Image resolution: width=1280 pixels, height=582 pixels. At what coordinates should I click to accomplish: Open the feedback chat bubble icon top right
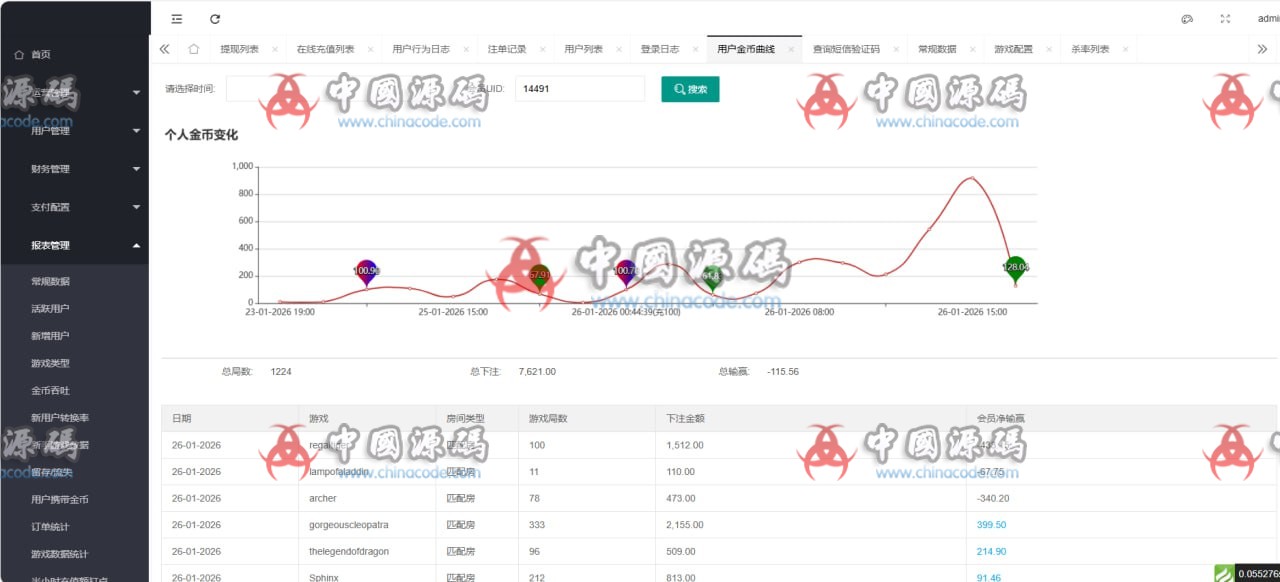pyautogui.click(x=1186, y=18)
